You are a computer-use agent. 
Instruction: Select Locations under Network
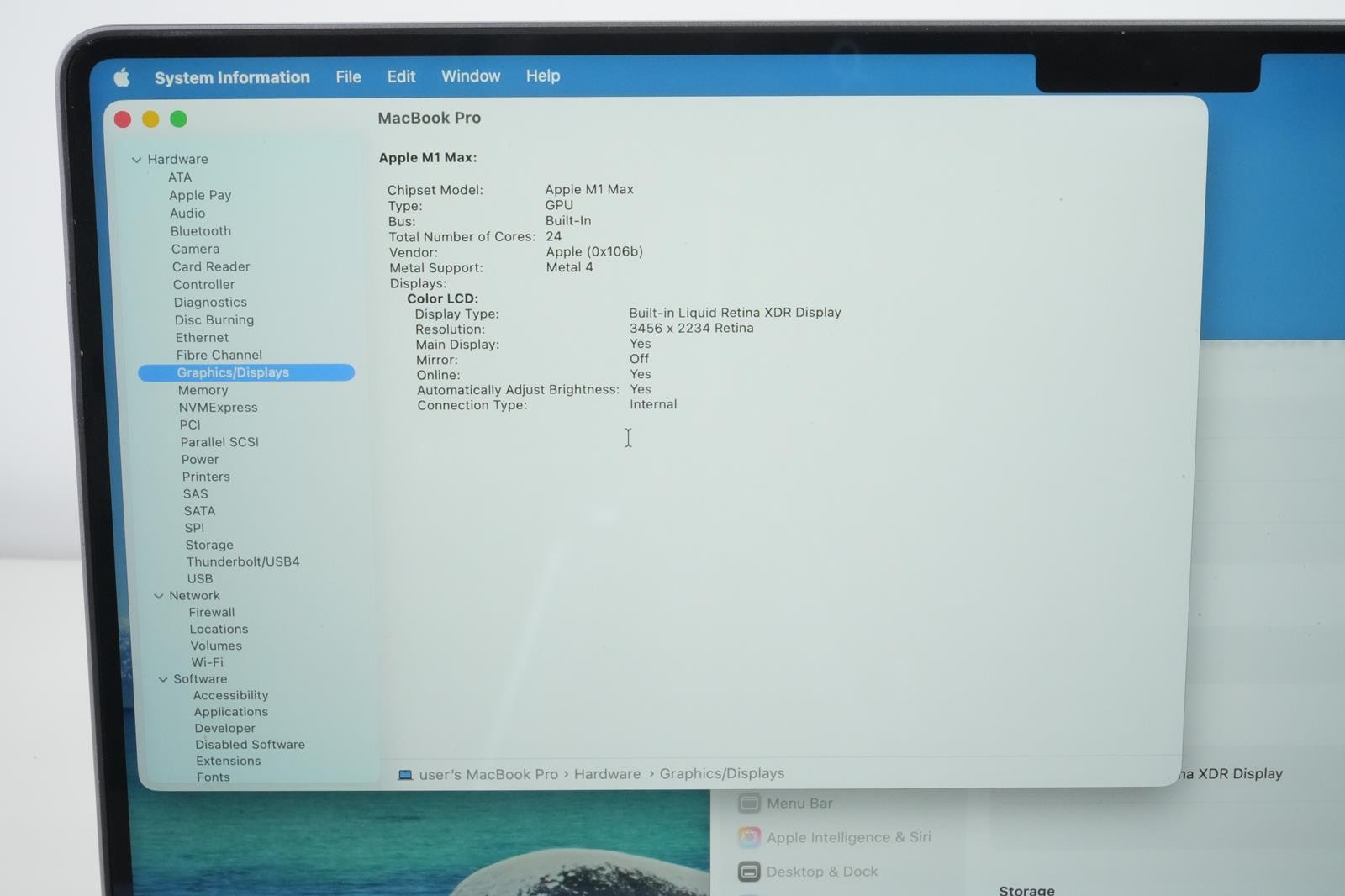click(x=219, y=629)
